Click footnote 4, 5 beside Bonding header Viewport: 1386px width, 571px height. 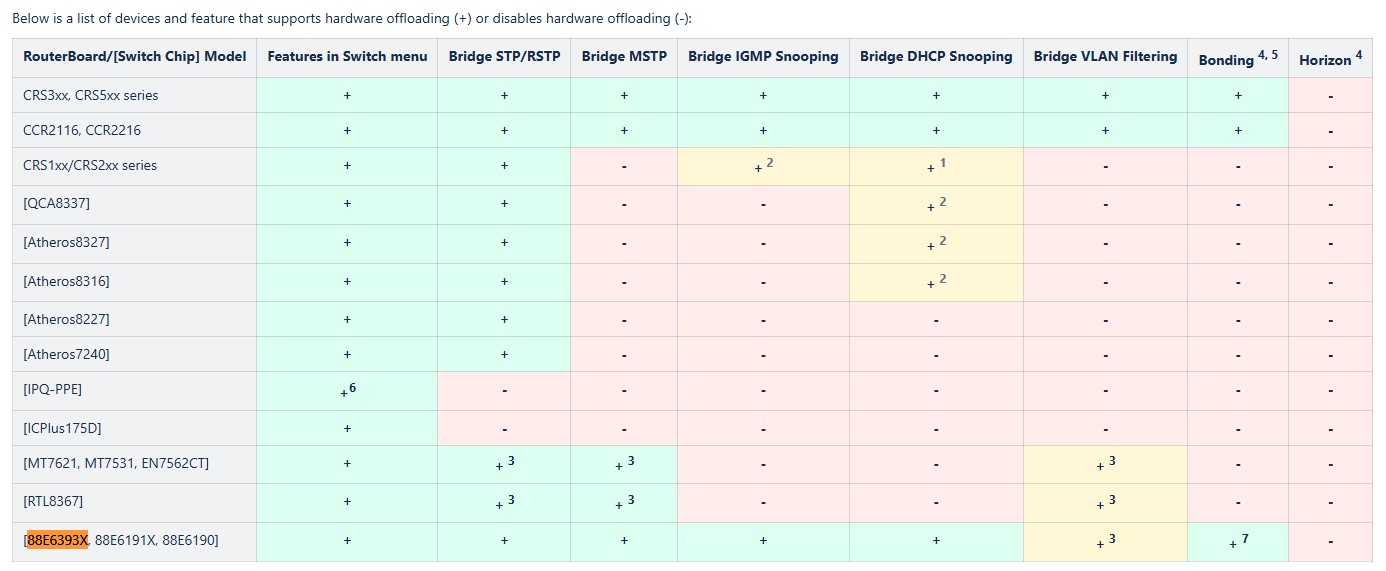1268,55
